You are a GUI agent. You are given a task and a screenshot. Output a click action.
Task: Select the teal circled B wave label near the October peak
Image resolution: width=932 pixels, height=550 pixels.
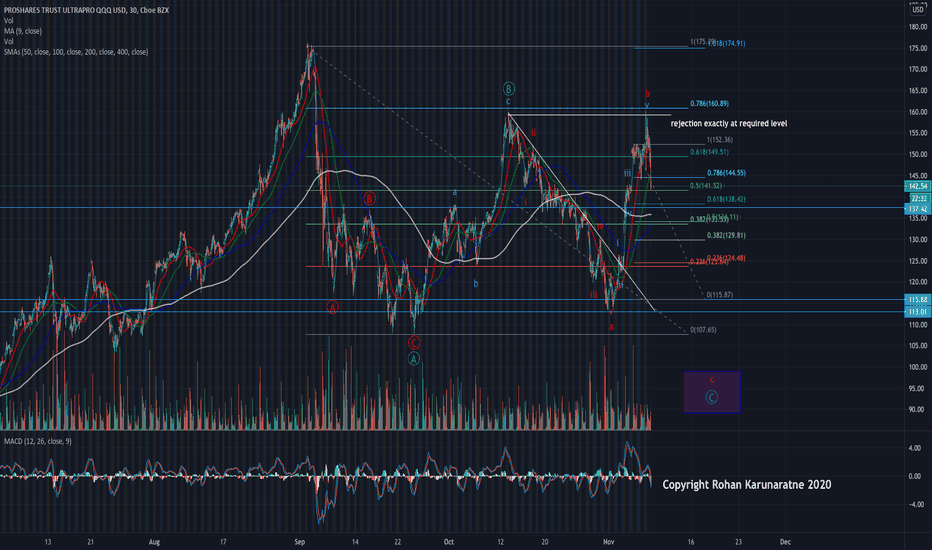(x=509, y=89)
